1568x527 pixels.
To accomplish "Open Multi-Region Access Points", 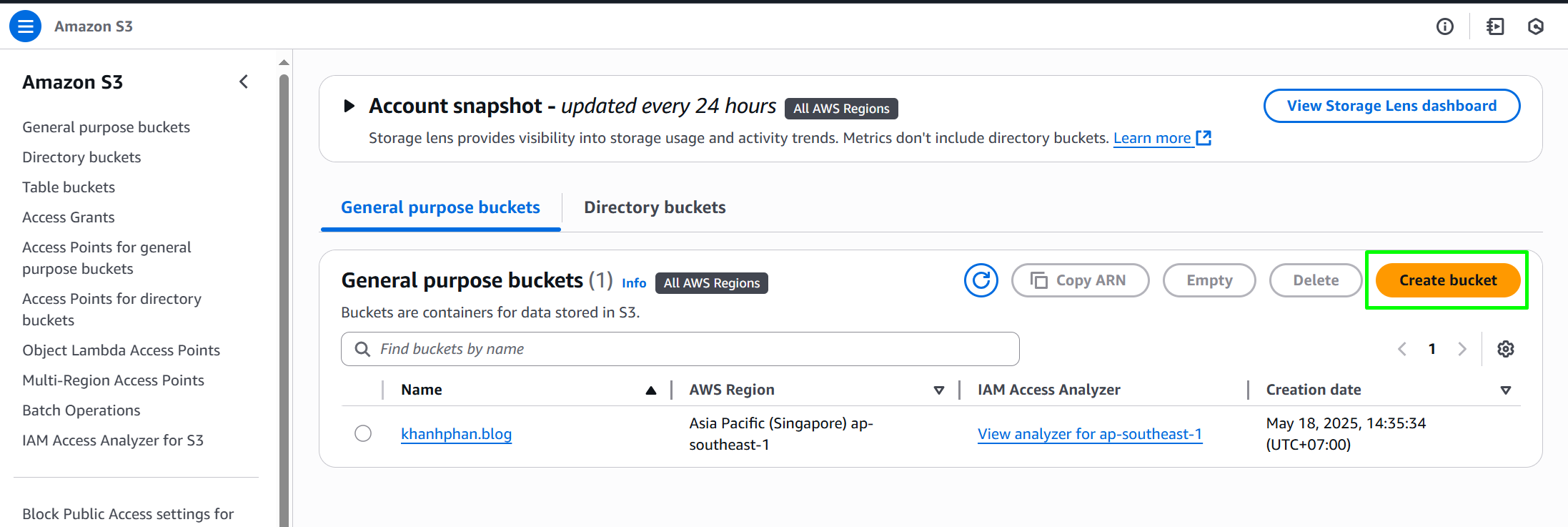I will click(113, 380).
